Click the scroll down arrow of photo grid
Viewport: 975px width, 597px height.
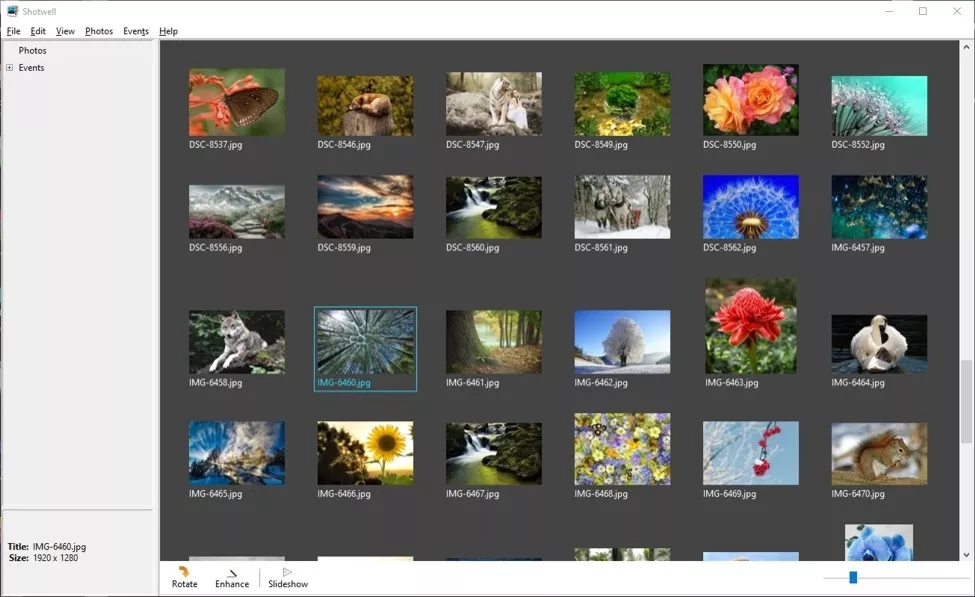tap(966, 555)
